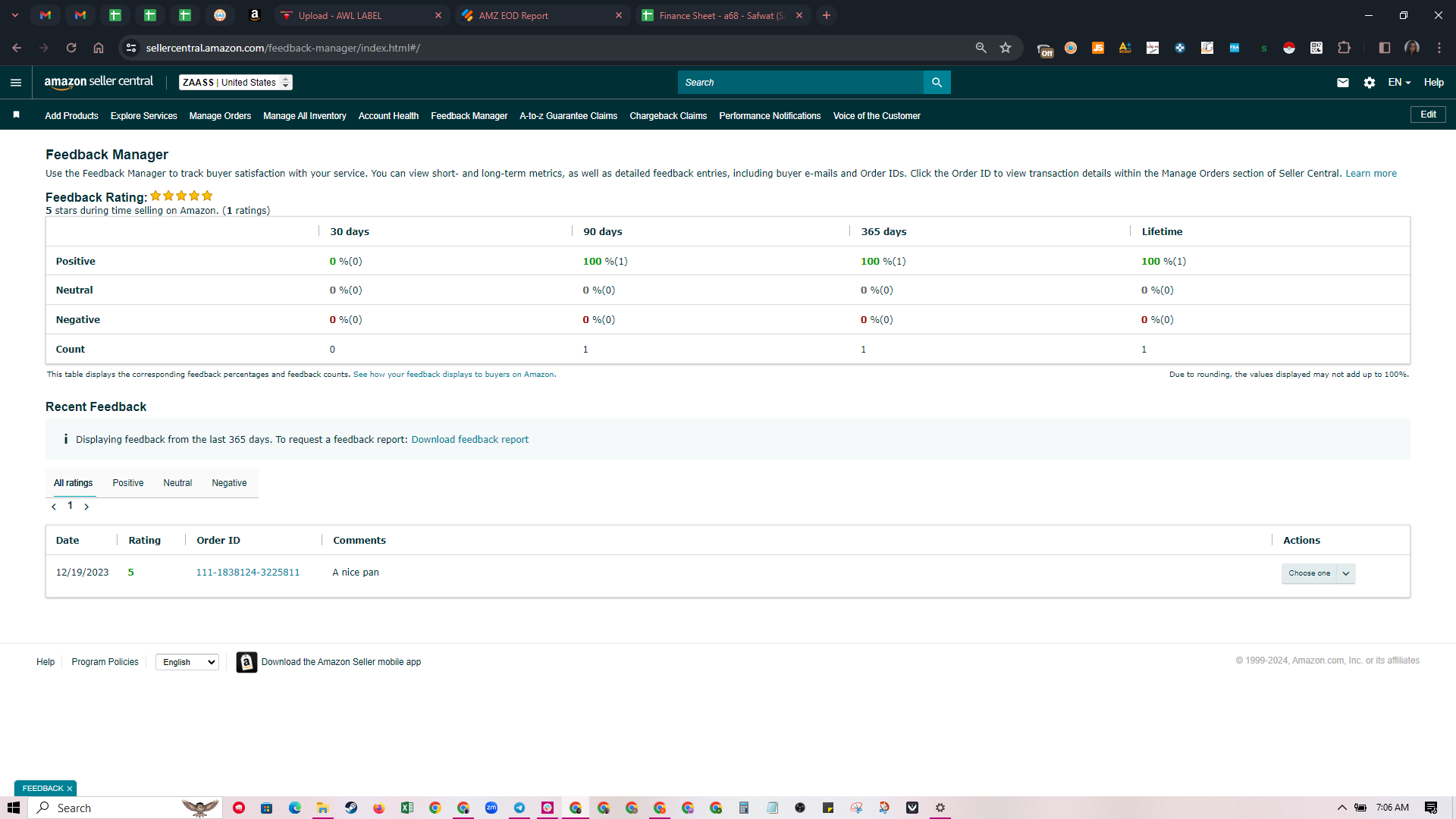Screen dimensions: 1456x819
Task: Reload the page
Action: (71, 48)
